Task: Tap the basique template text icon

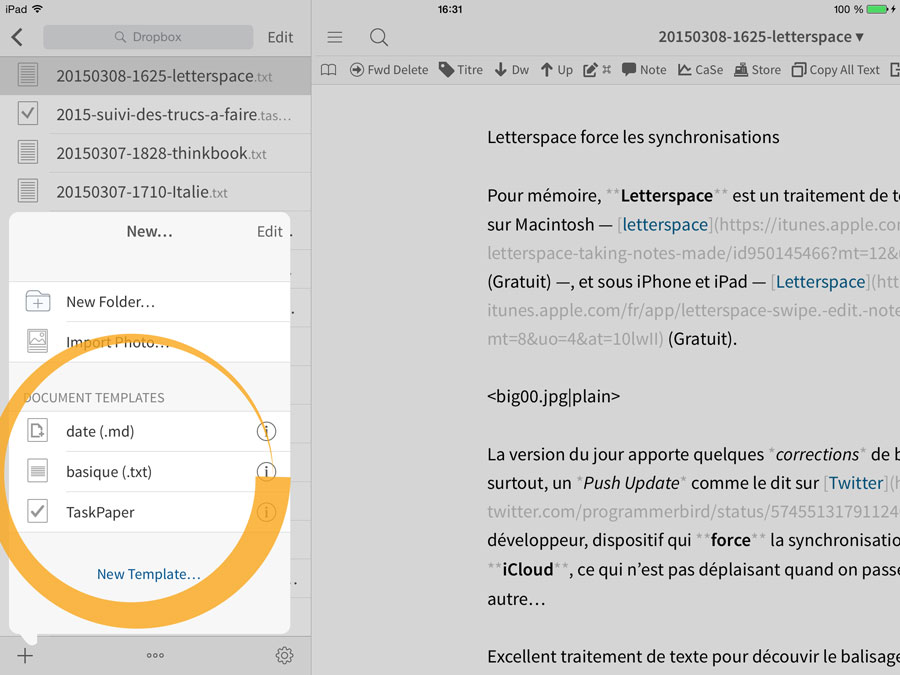Action: pos(38,471)
